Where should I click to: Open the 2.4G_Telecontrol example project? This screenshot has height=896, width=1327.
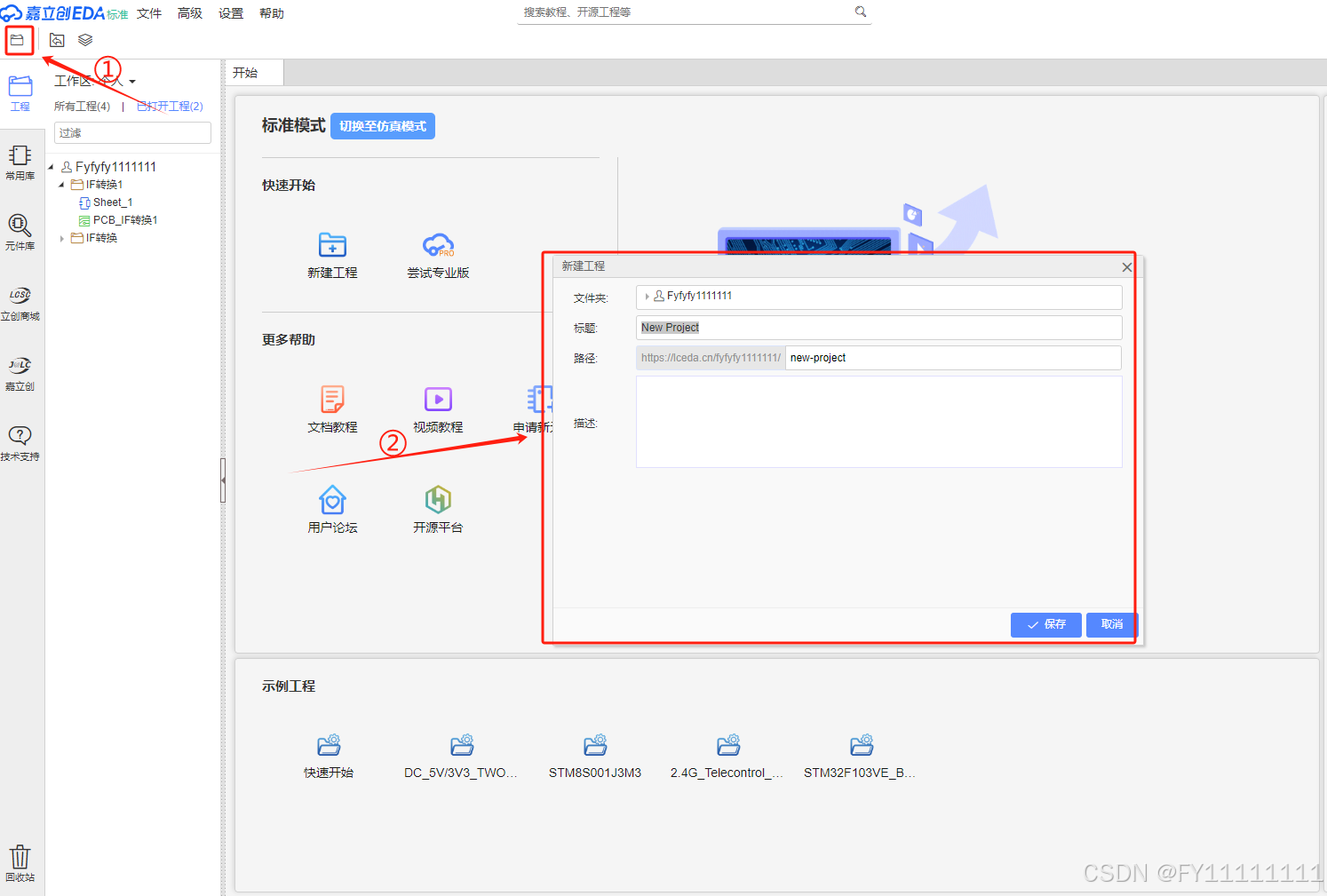[727, 757]
